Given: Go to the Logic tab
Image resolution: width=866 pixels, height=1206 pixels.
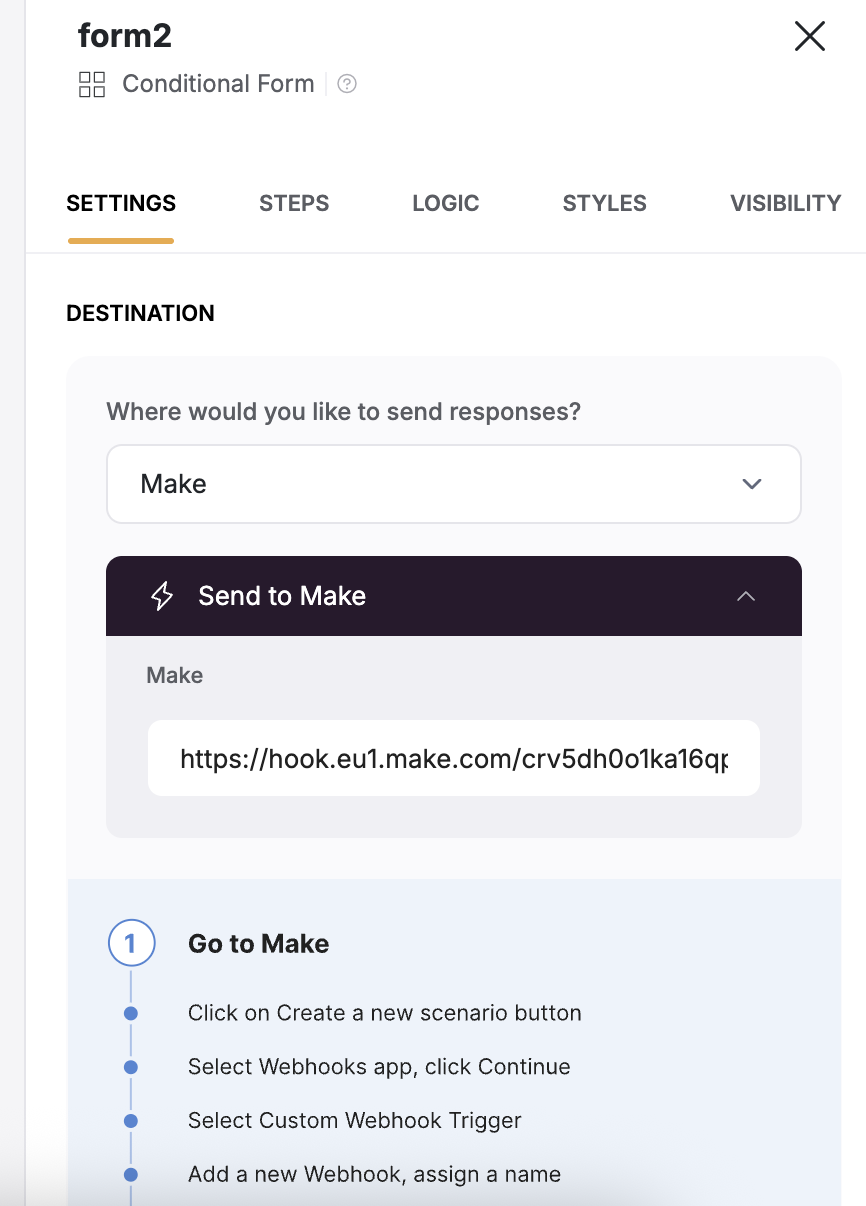Looking at the screenshot, I should (446, 204).
